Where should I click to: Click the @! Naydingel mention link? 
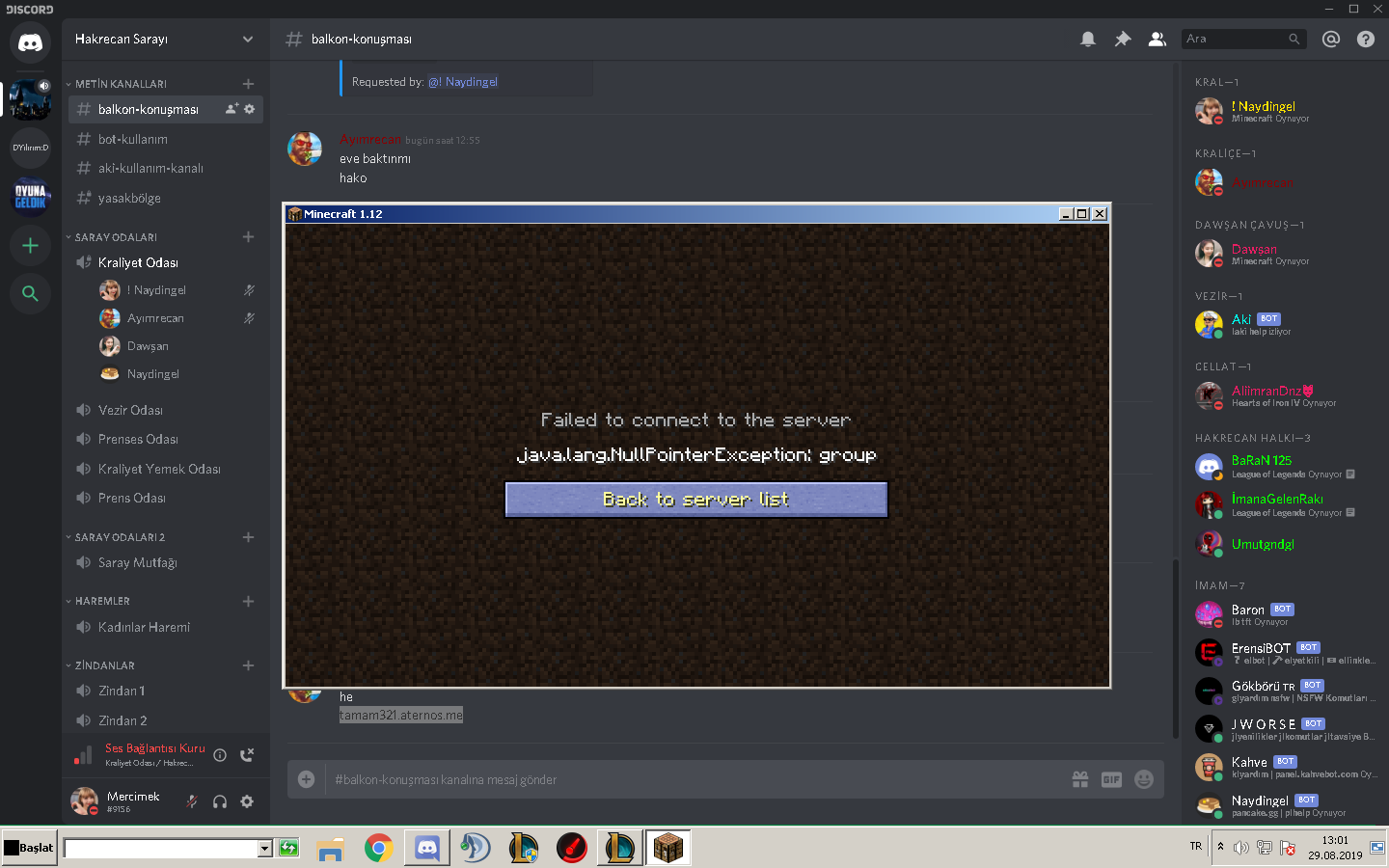click(x=463, y=82)
